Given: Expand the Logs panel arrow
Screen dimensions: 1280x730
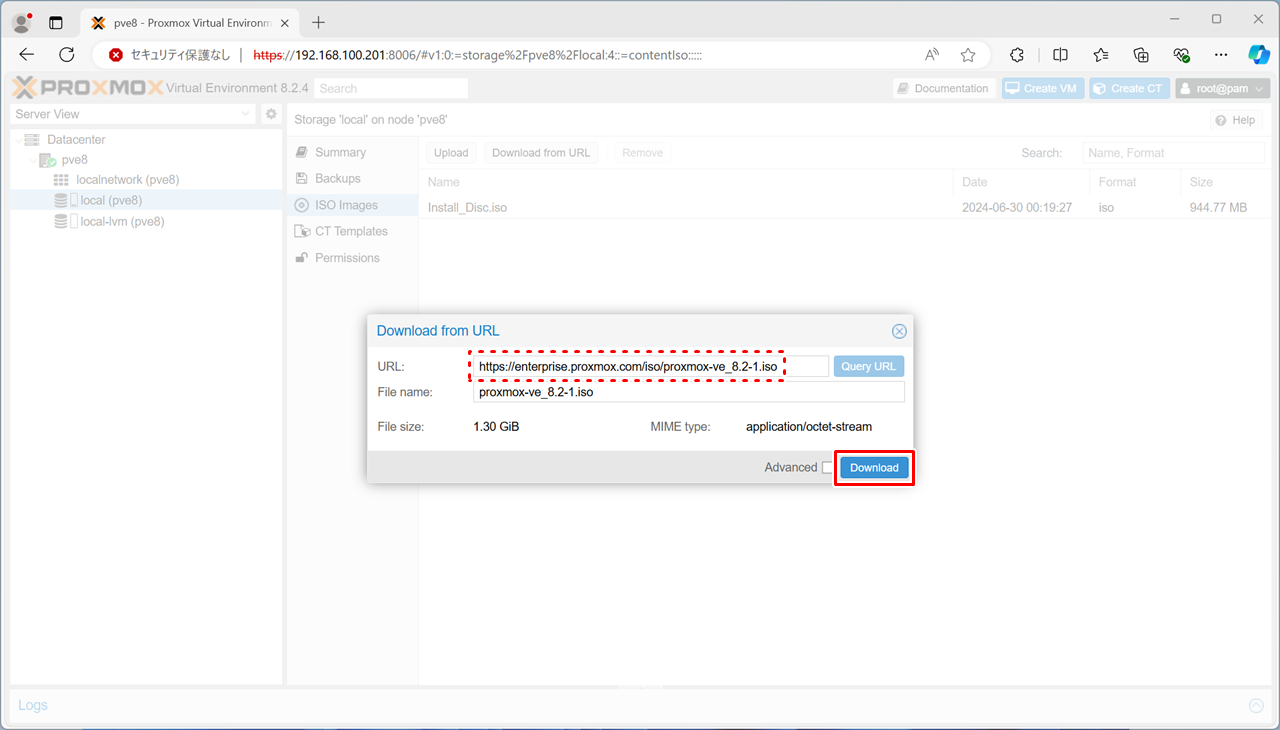Looking at the screenshot, I should click(1256, 706).
